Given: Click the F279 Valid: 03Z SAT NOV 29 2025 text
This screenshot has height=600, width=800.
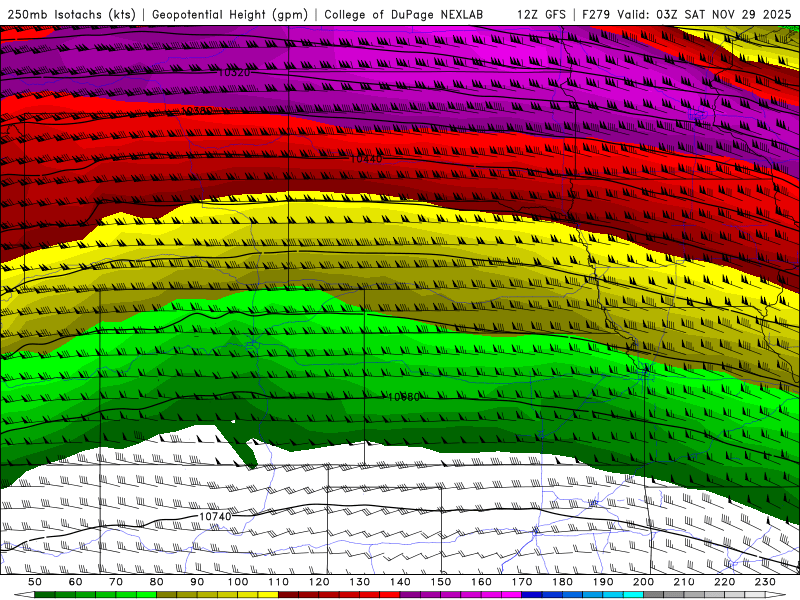Looking at the screenshot, I should coord(686,14).
